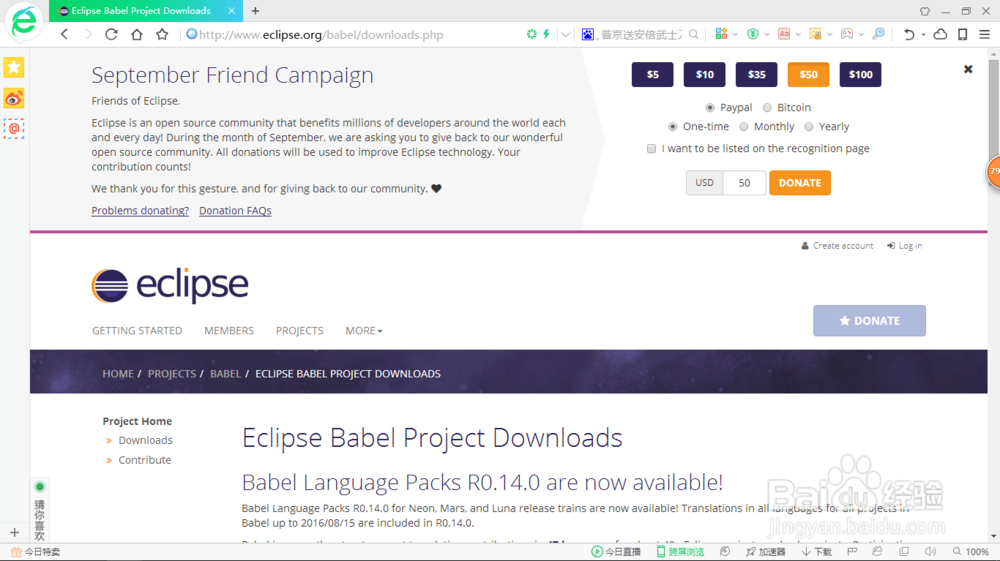
Task: Open the green shield payment security icon
Action: pyautogui.click(x=753, y=34)
